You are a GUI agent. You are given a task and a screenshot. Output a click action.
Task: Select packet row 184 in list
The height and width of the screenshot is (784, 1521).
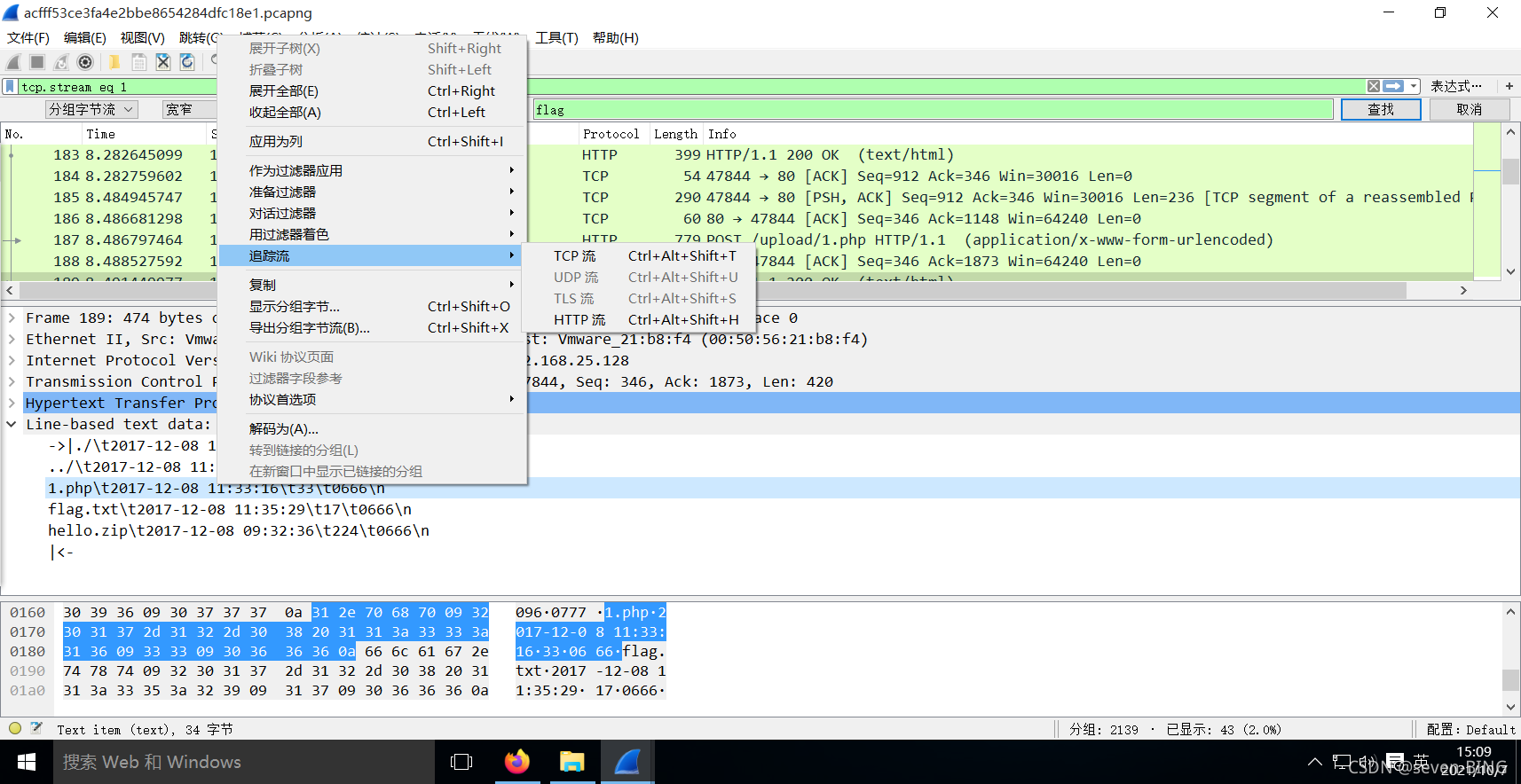click(x=737, y=176)
